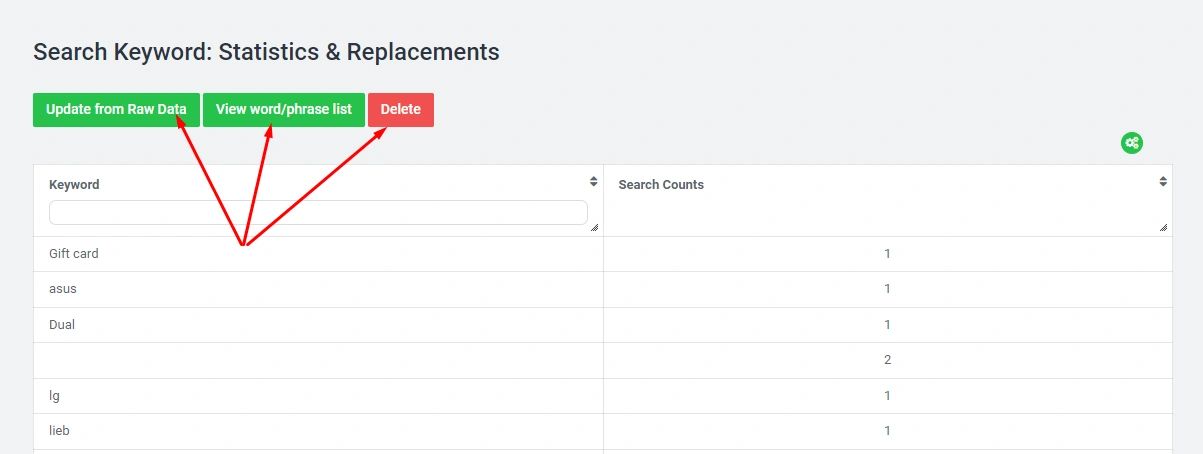This screenshot has height=454, width=1203.
Task: Click the search count for Gift card
Action: click(887, 254)
